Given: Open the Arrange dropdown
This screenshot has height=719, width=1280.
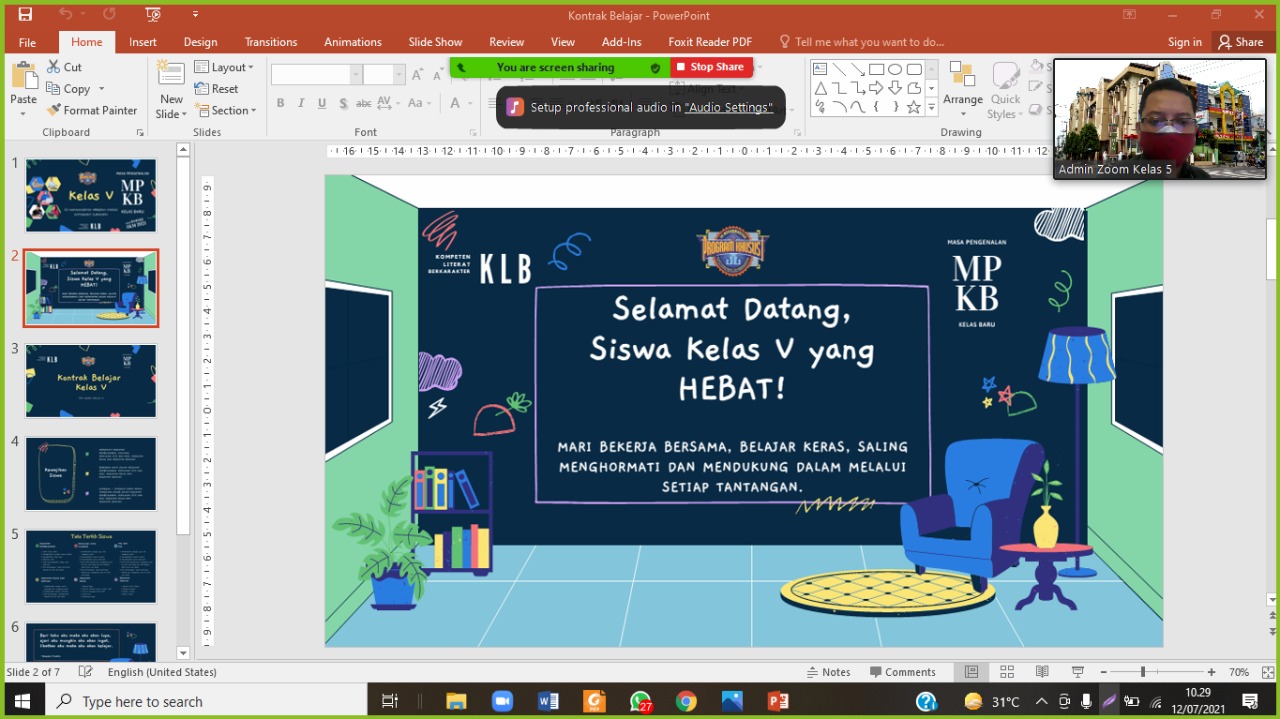Looking at the screenshot, I should [962, 90].
